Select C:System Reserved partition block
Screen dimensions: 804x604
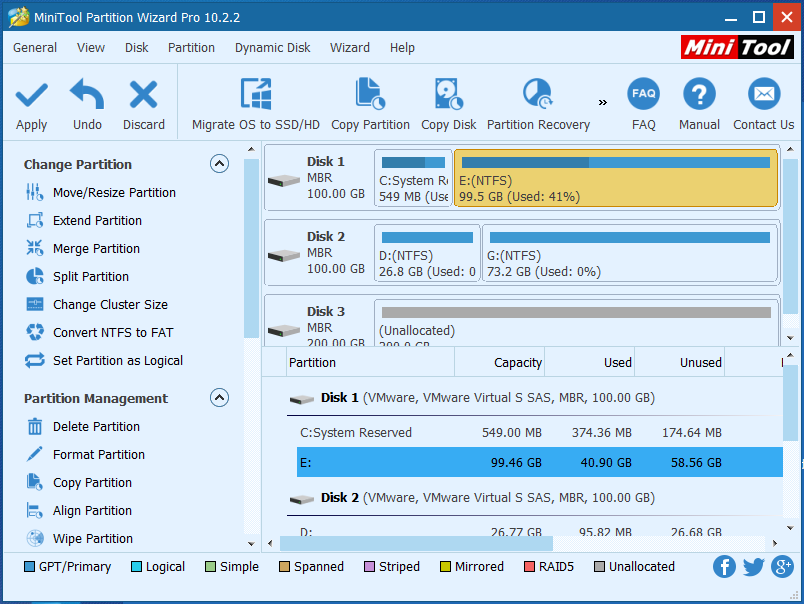coord(413,178)
